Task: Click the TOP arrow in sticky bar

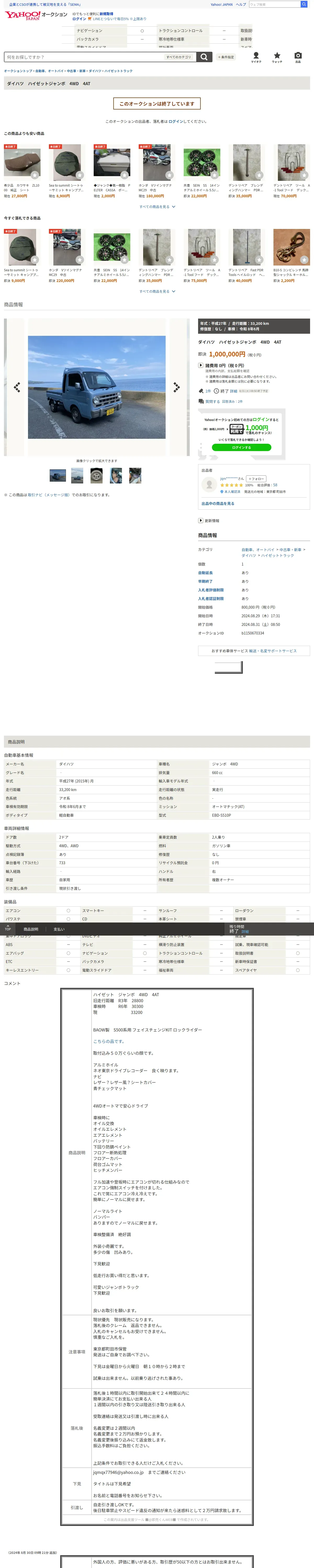Action: (7, 928)
